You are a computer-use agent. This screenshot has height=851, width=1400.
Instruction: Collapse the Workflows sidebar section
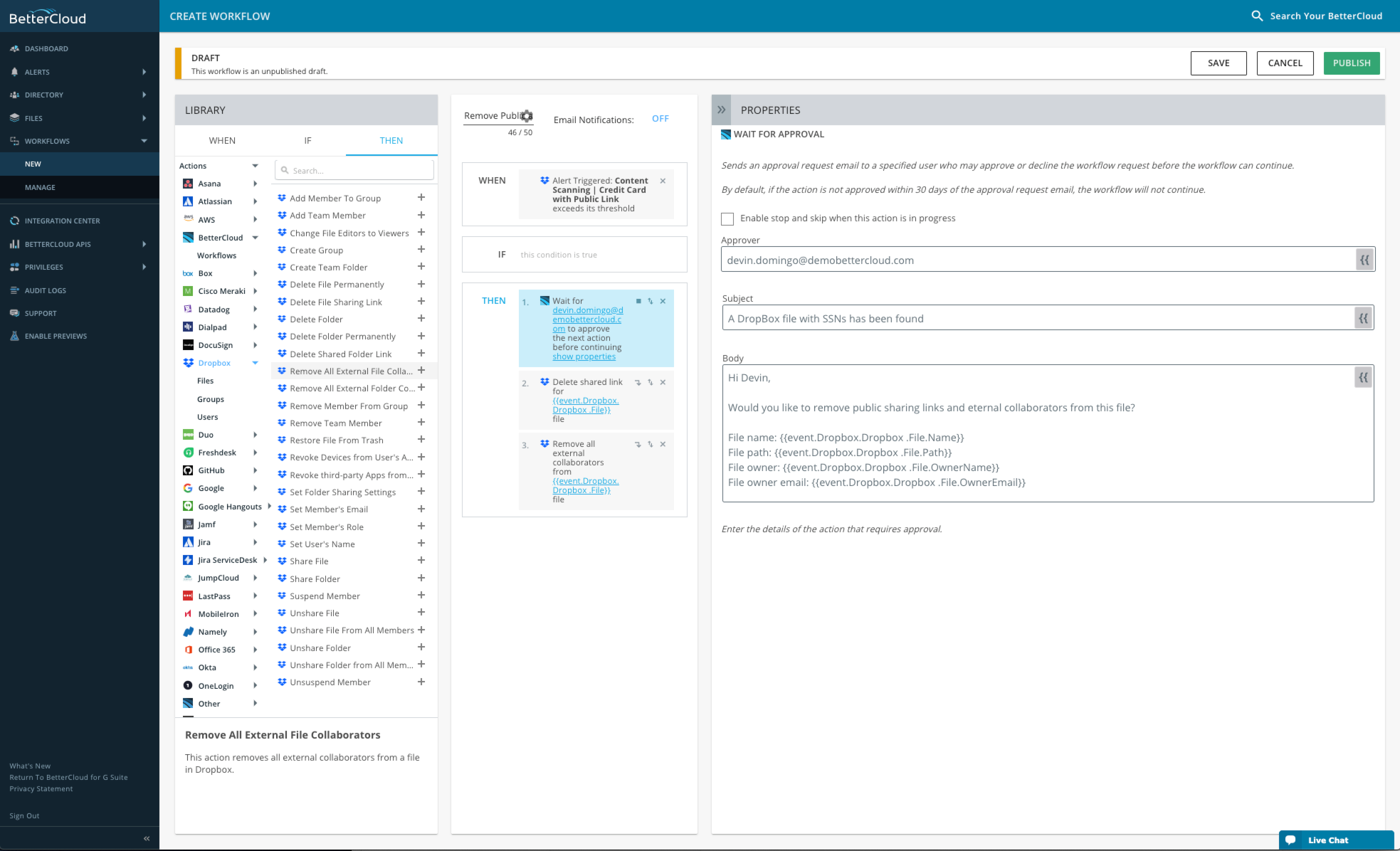click(x=144, y=141)
